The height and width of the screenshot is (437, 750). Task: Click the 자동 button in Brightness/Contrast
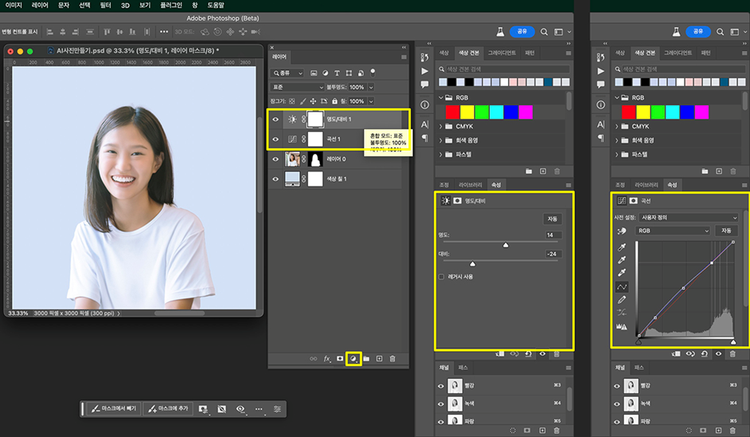point(552,218)
